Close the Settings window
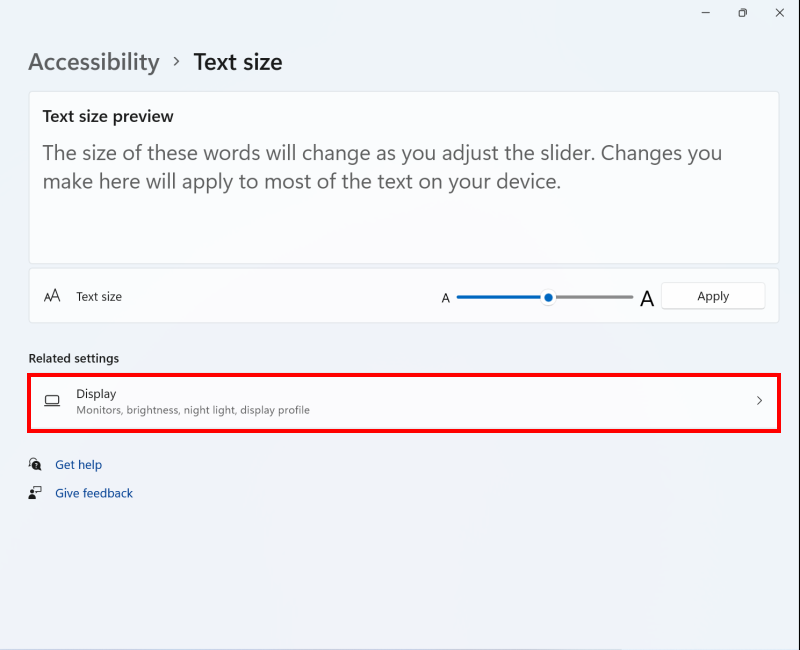The width and height of the screenshot is (800, 650). tap(780, 13)
